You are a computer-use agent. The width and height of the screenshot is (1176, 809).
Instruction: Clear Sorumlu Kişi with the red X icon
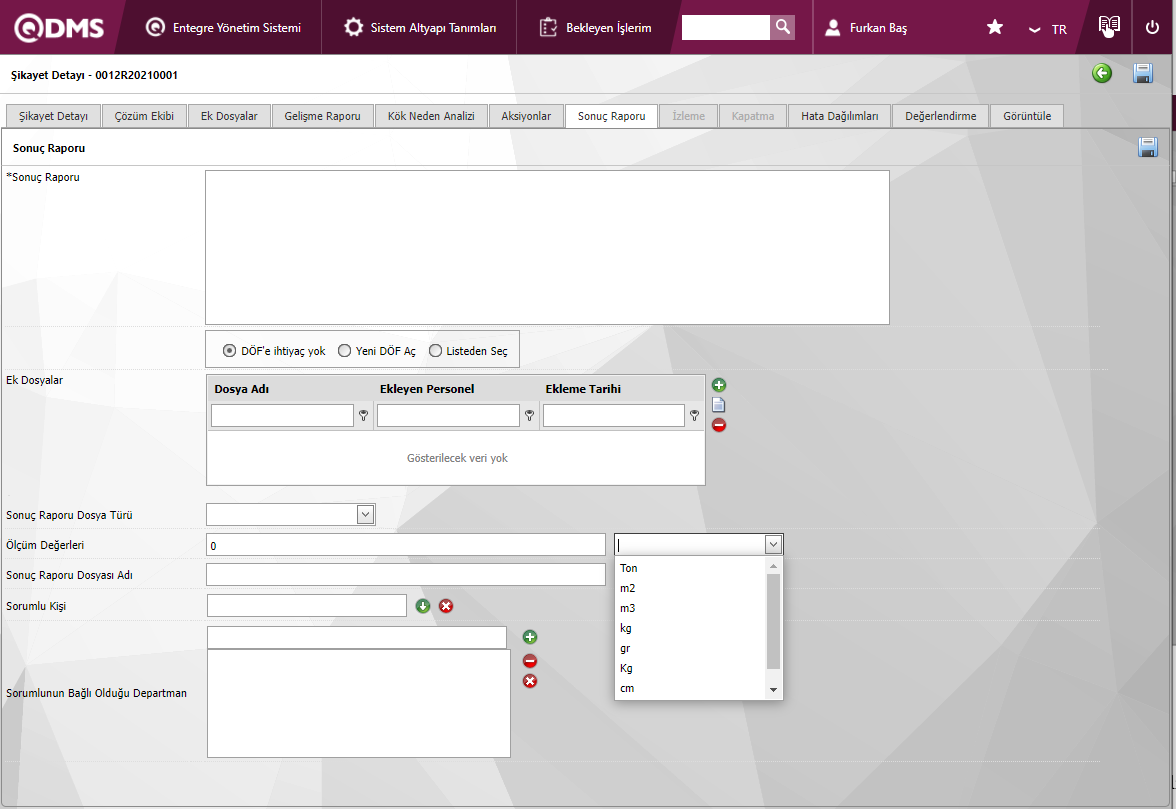[x=446, y=606]
